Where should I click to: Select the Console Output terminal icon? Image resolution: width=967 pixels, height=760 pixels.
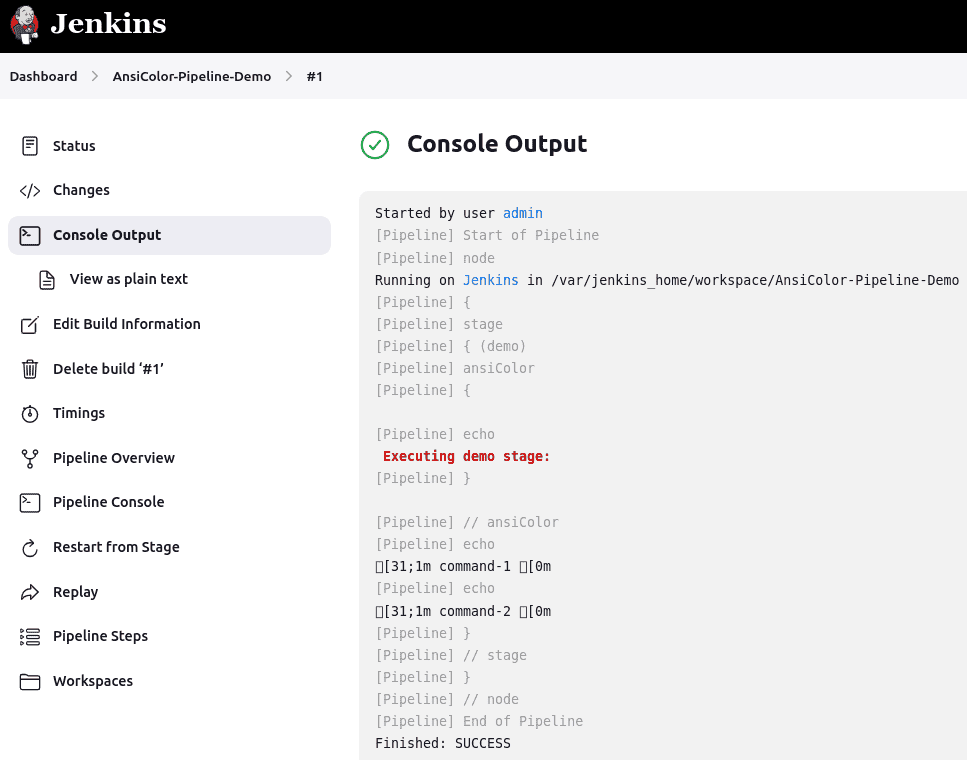pyautogui.click(x=30, y=235)
